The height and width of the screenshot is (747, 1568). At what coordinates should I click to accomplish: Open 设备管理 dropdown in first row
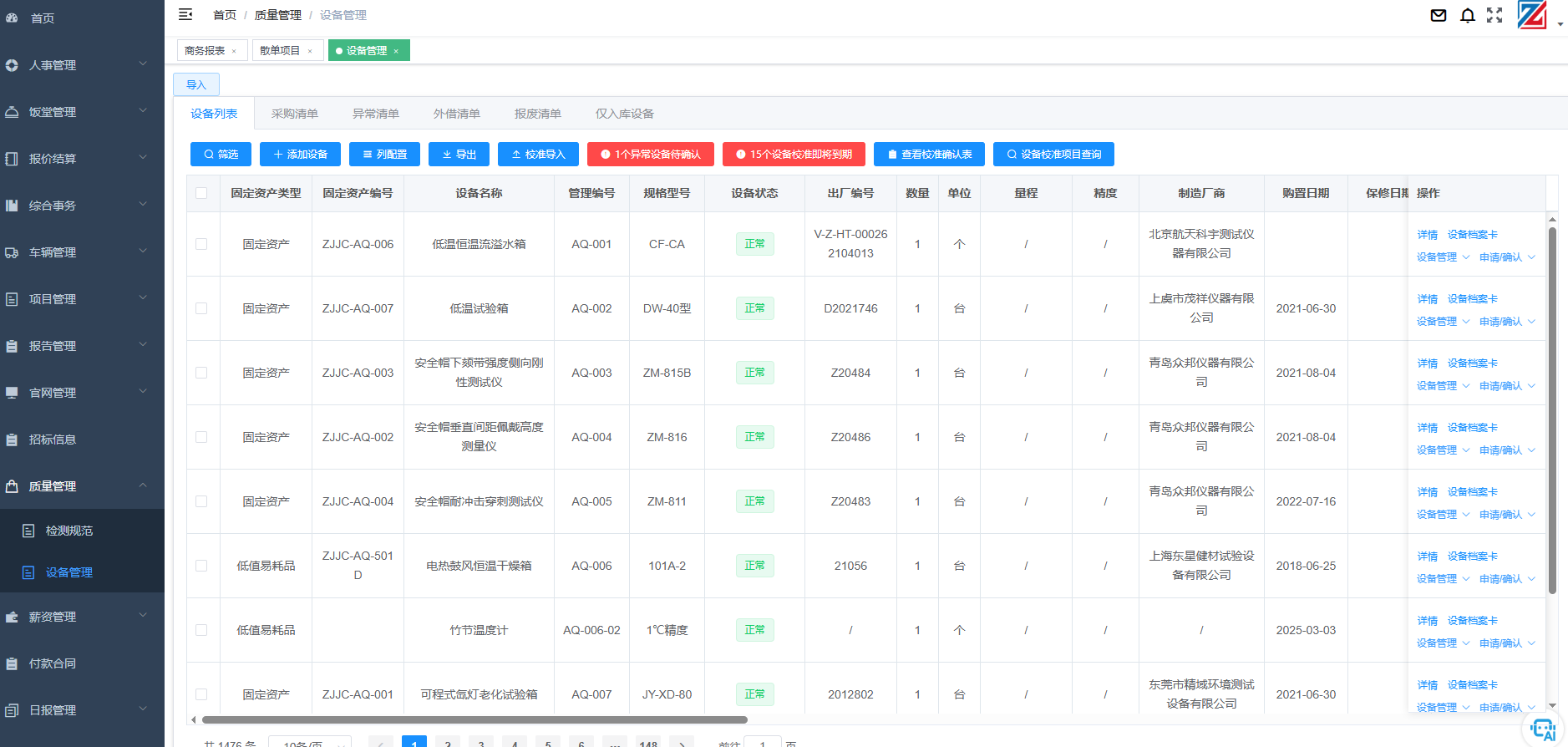coord(1442,257)
